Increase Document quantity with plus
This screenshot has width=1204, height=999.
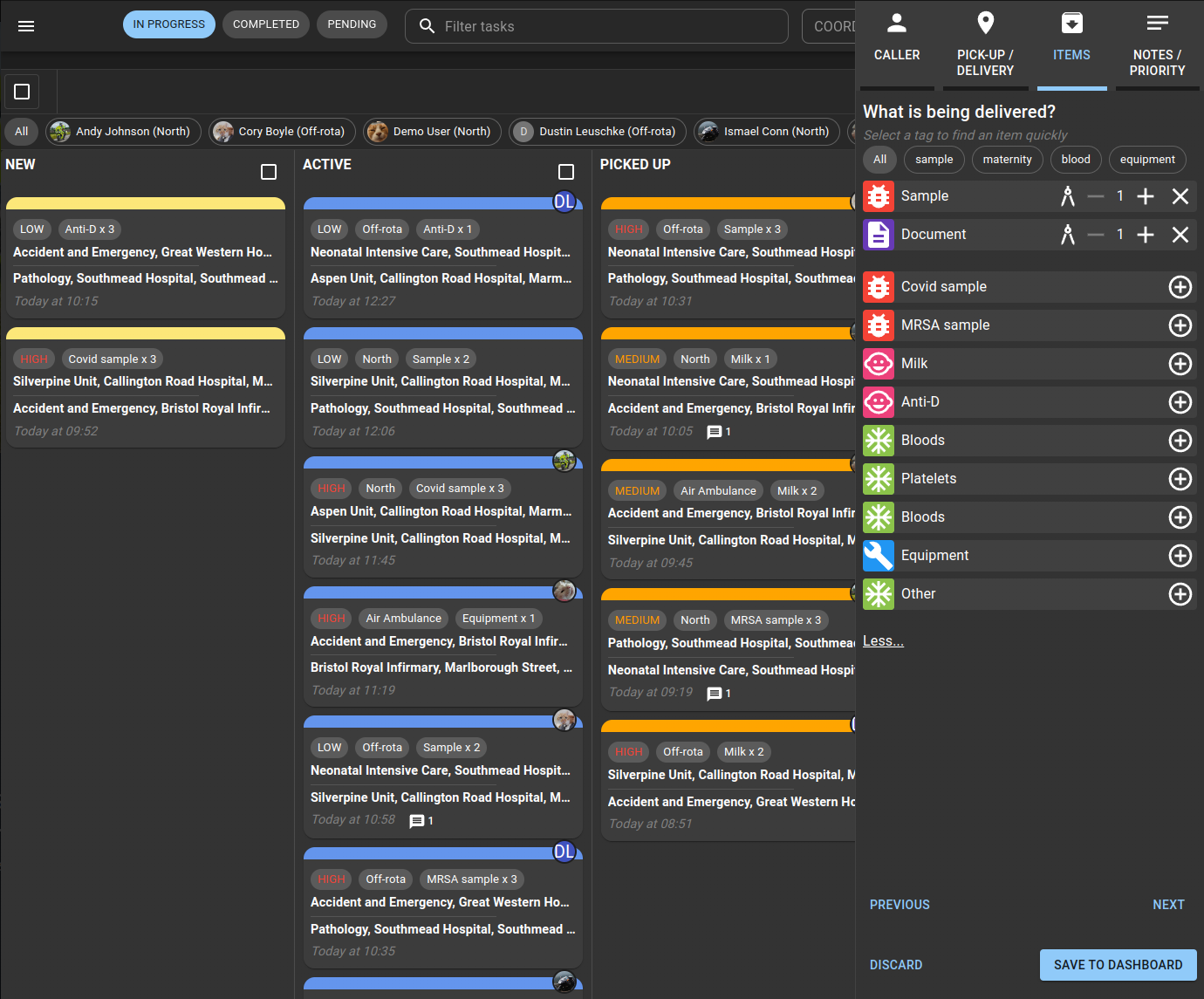tap(1146, 235)
